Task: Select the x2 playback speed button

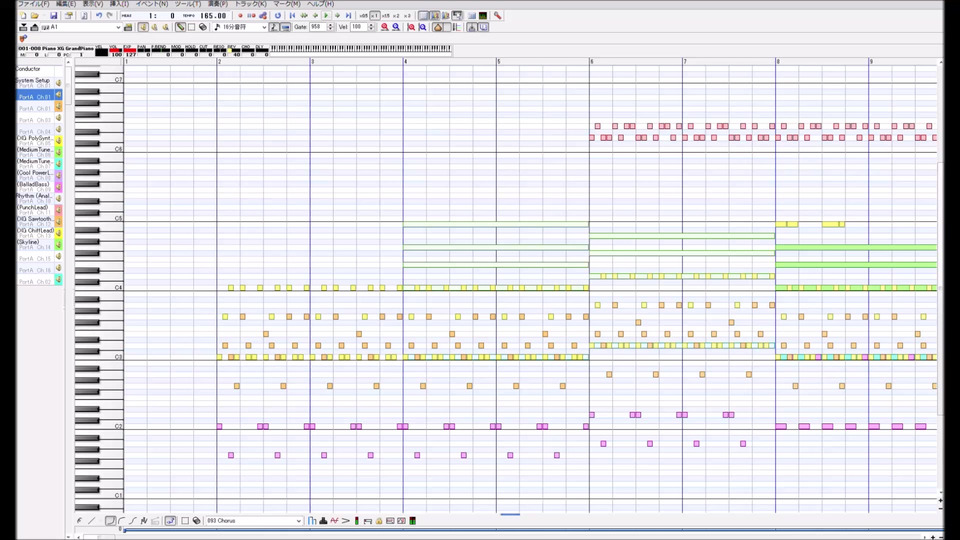Action: 396,15
